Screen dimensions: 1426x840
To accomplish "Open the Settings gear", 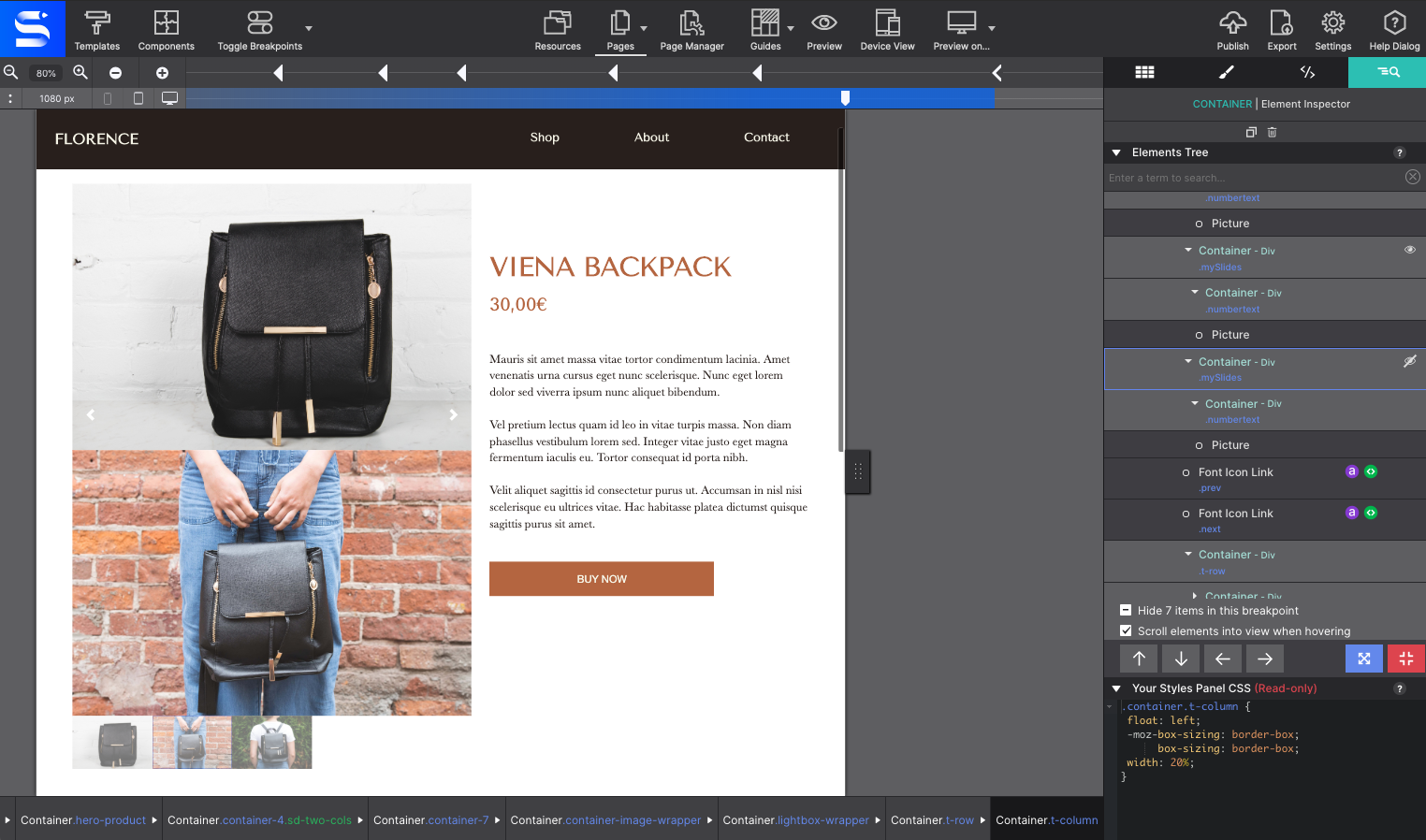I will pyautogui.click(x=1332, y=30).
